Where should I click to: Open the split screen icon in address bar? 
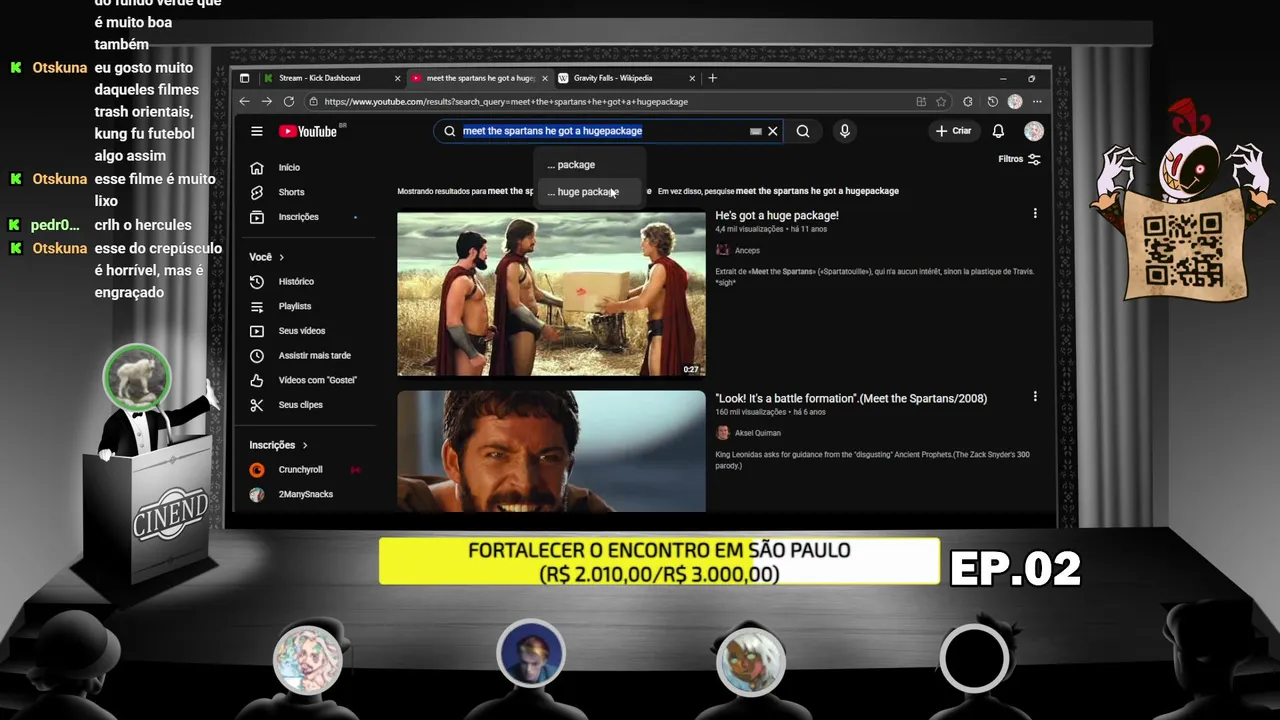click(921, 101)
